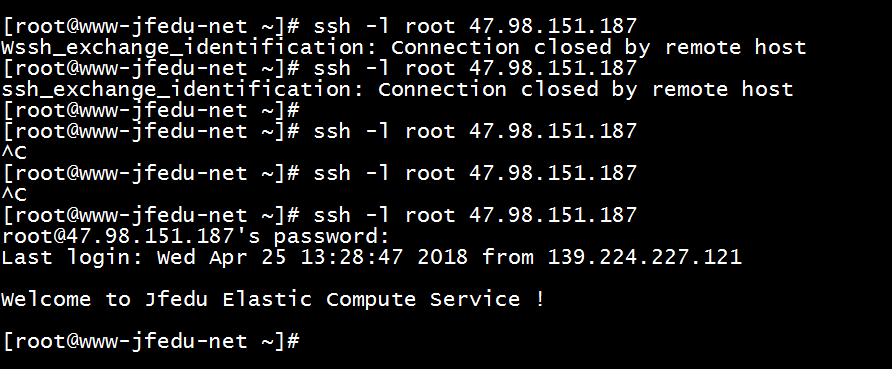This screenshot has width=892, height=369.
Task: Click the second ssh command line
Action: (475, 68)
